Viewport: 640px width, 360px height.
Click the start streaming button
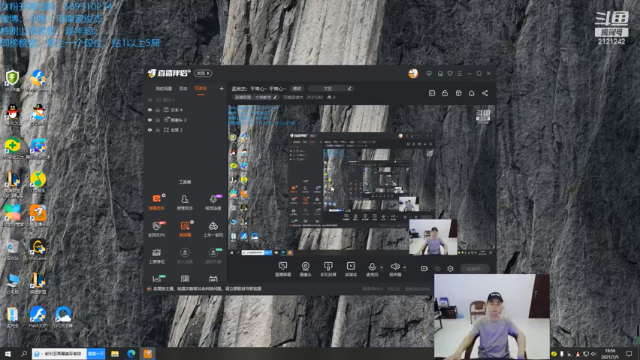474,269
